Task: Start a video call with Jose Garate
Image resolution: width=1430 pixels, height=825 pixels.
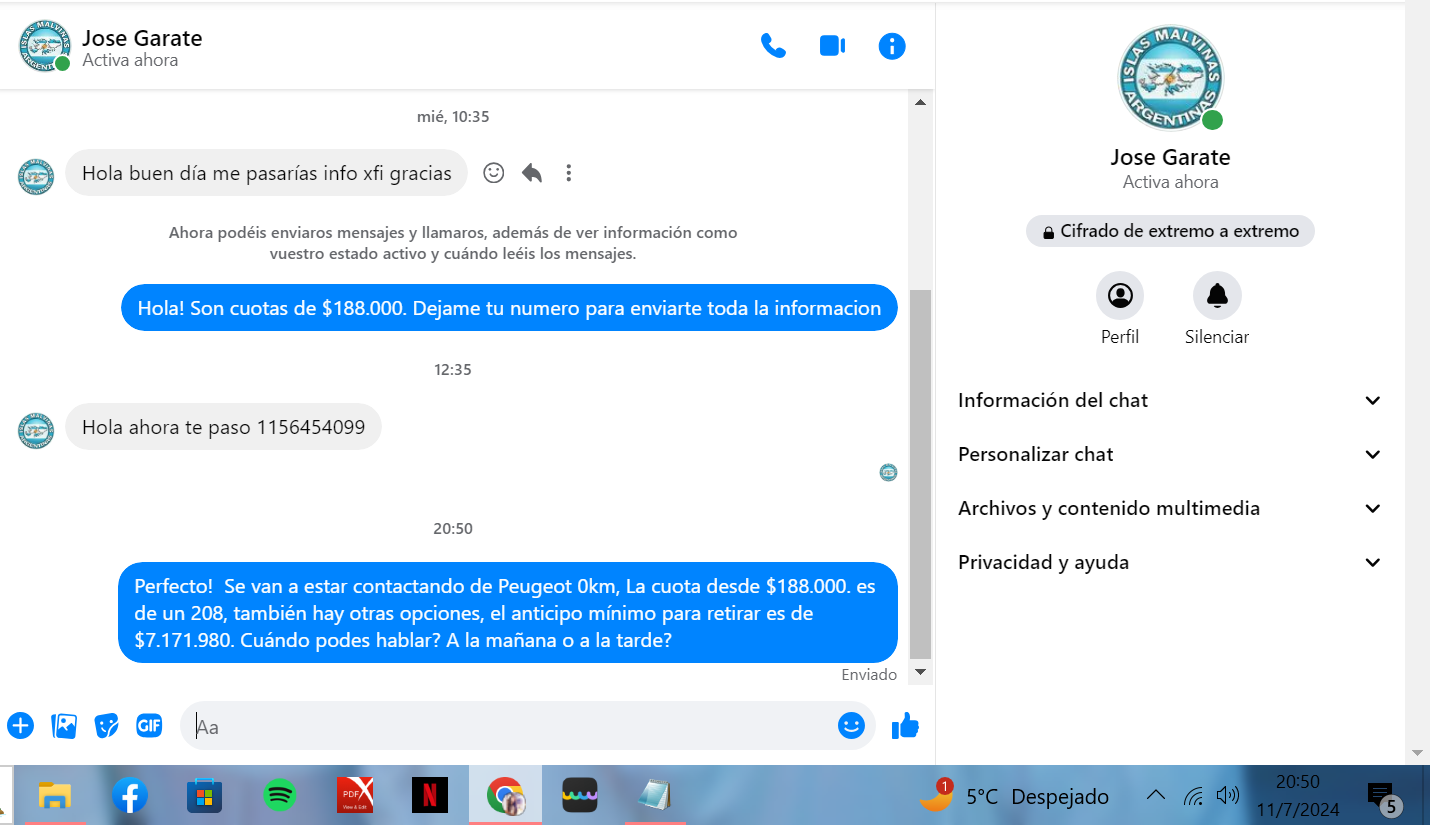Action: point(832,46)
